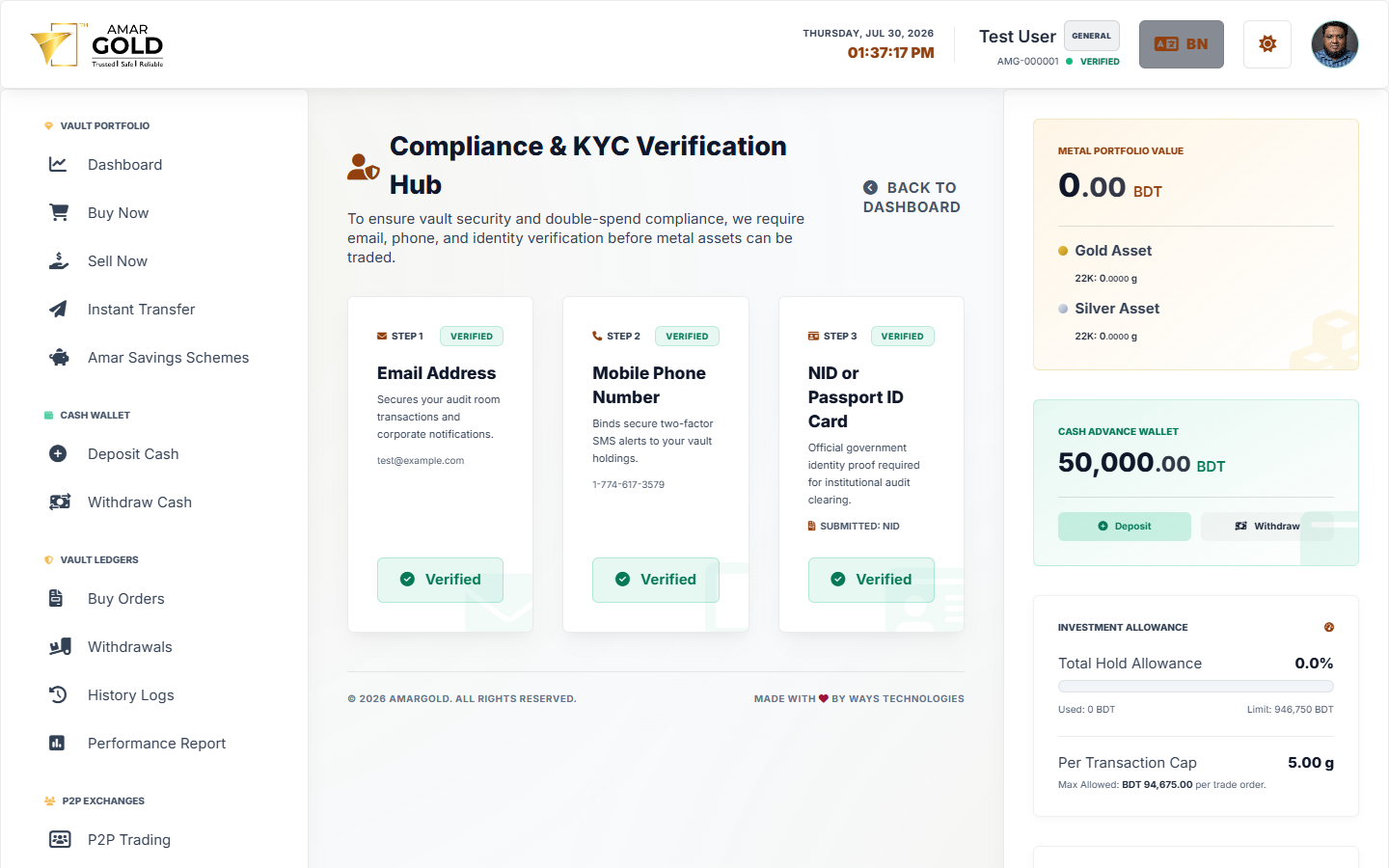This screenshot has height=868, width=1389.
Task: Click the Dashboard chart icon
Action: pos(59,165)
